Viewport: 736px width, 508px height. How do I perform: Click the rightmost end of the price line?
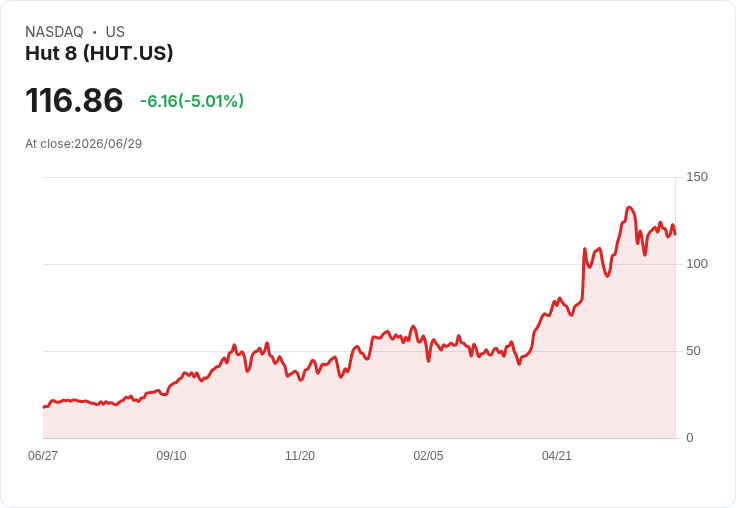click(675, 234)
